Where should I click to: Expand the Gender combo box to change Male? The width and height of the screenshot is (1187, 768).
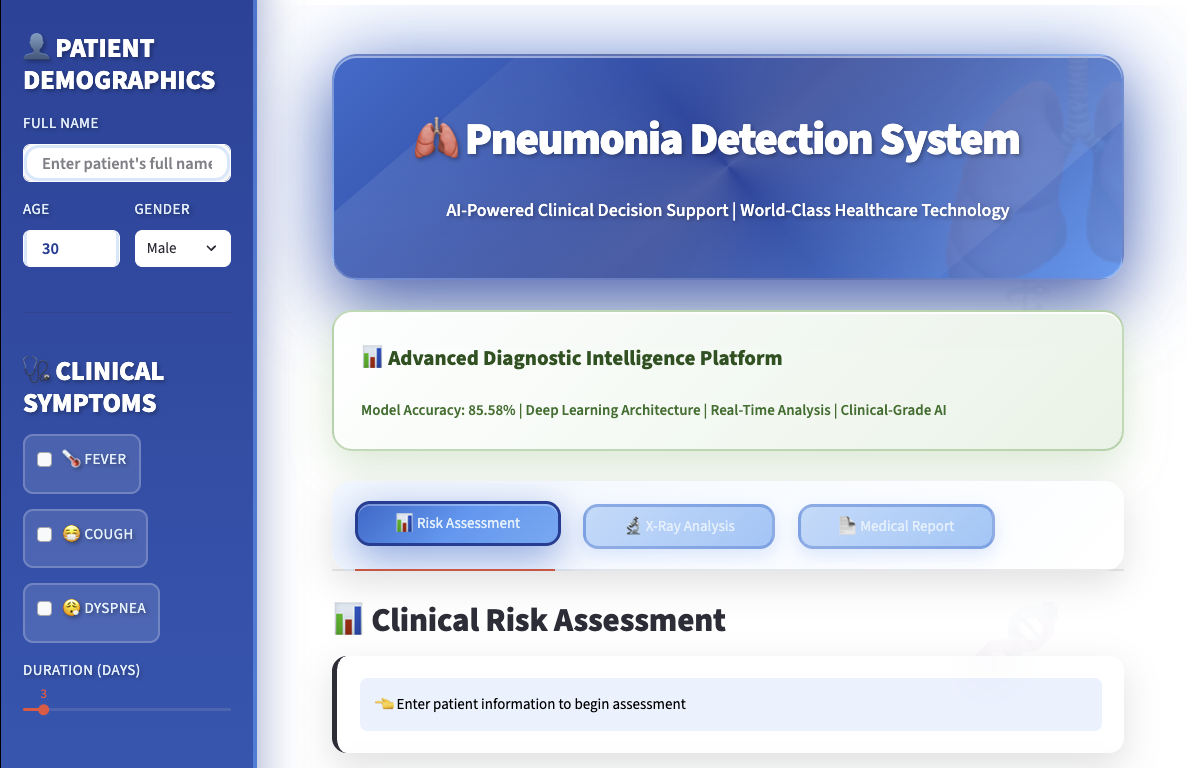[x=182, y=248]
